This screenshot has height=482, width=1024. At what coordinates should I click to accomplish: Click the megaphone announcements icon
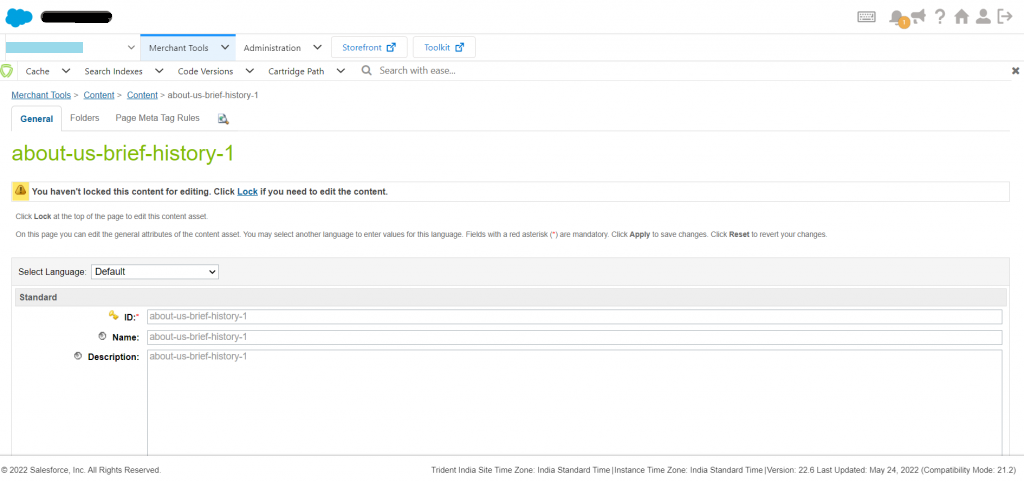pyautogui.click(x=918, y=16)
